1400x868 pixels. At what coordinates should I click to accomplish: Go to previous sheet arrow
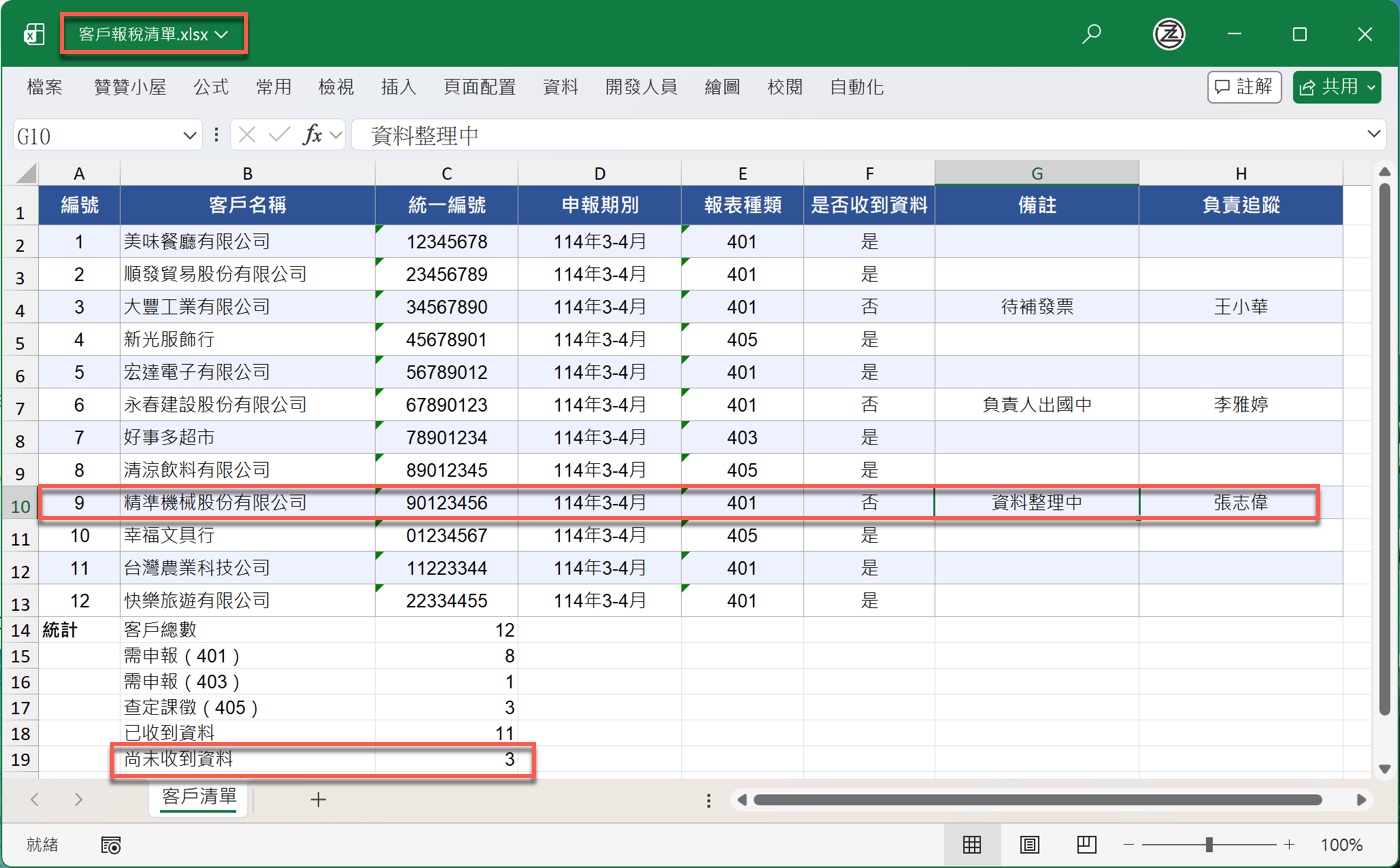[35, 799]
